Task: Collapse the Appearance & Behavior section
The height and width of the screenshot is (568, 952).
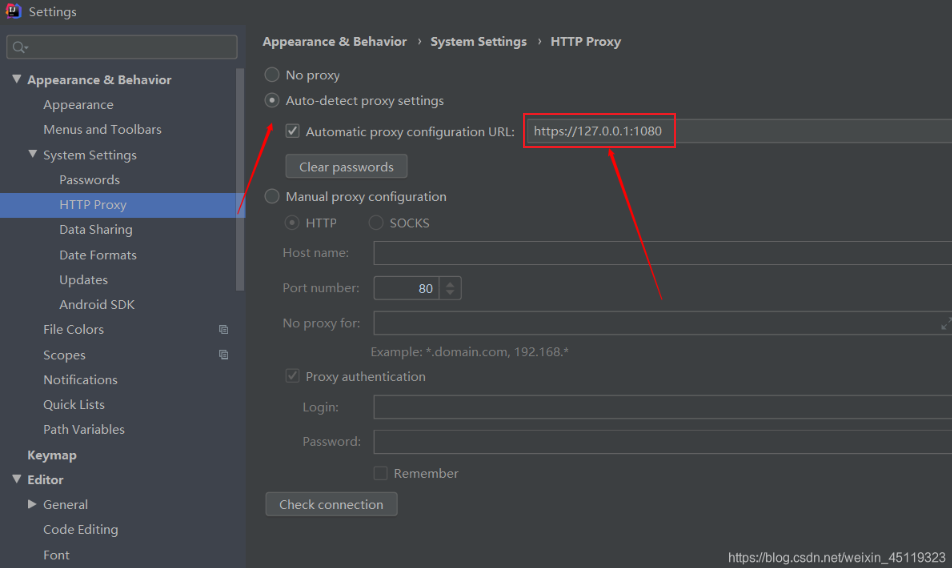Action: (16, 80)
